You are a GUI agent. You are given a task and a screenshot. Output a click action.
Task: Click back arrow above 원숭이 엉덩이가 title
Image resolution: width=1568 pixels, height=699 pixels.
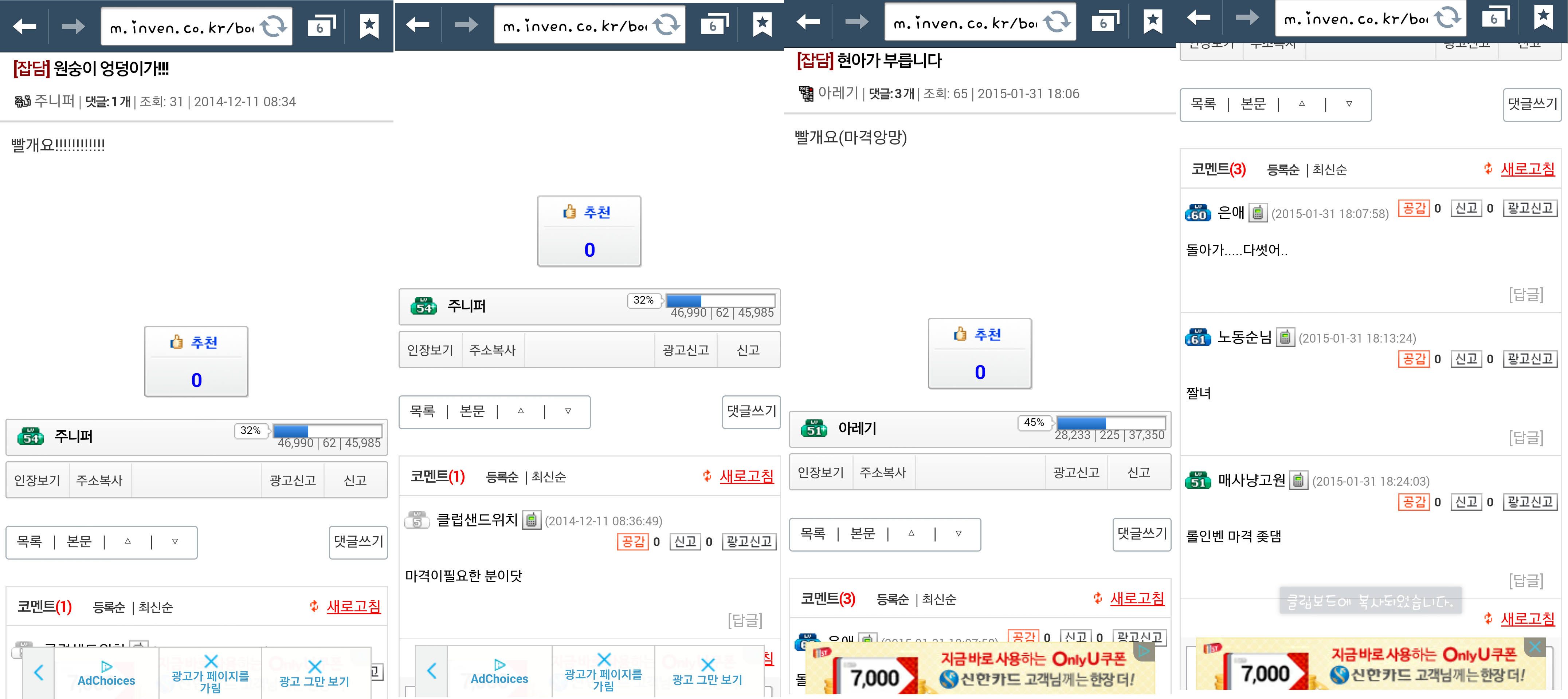tap(25, 26)
